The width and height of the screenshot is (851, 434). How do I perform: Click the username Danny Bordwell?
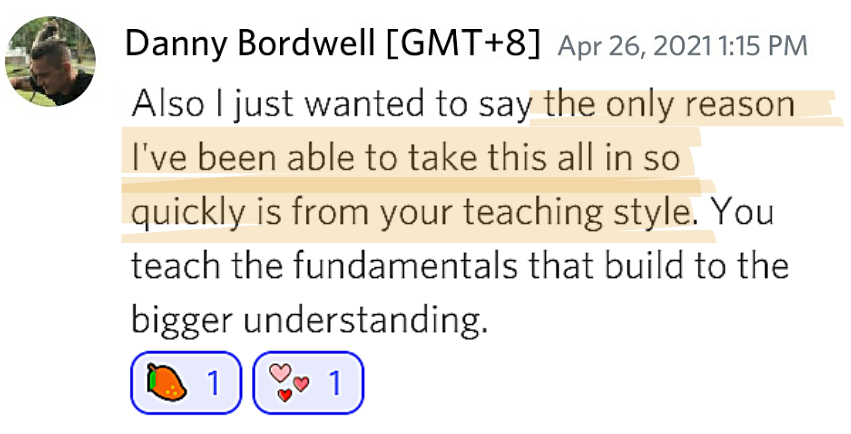[250, 43]
